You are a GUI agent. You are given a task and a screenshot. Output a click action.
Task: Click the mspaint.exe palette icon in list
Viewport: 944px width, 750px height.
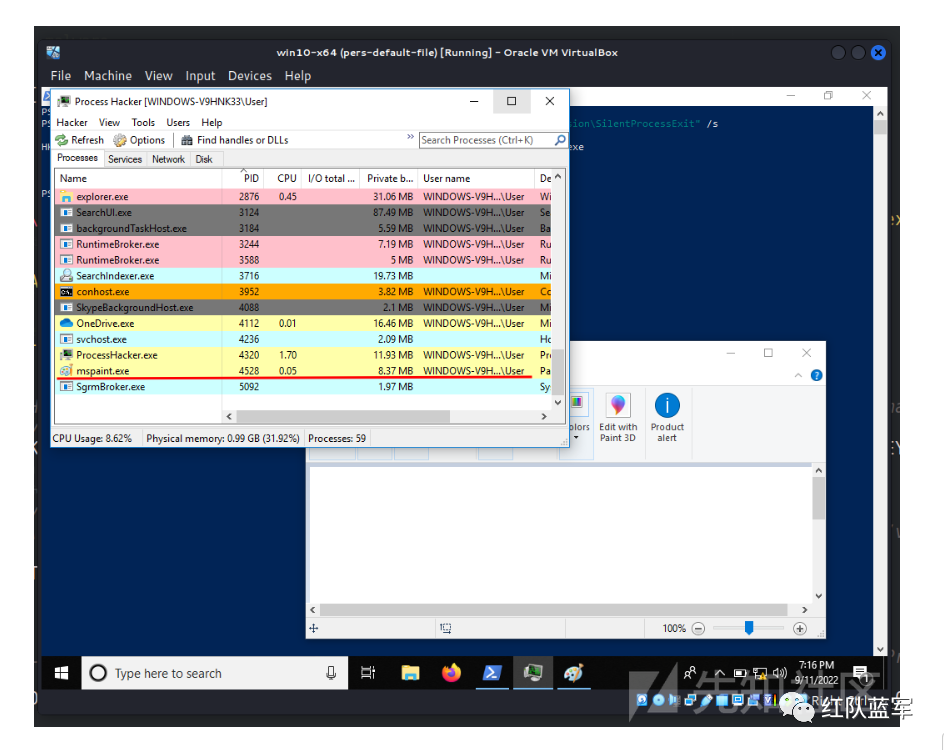point(66,371)
